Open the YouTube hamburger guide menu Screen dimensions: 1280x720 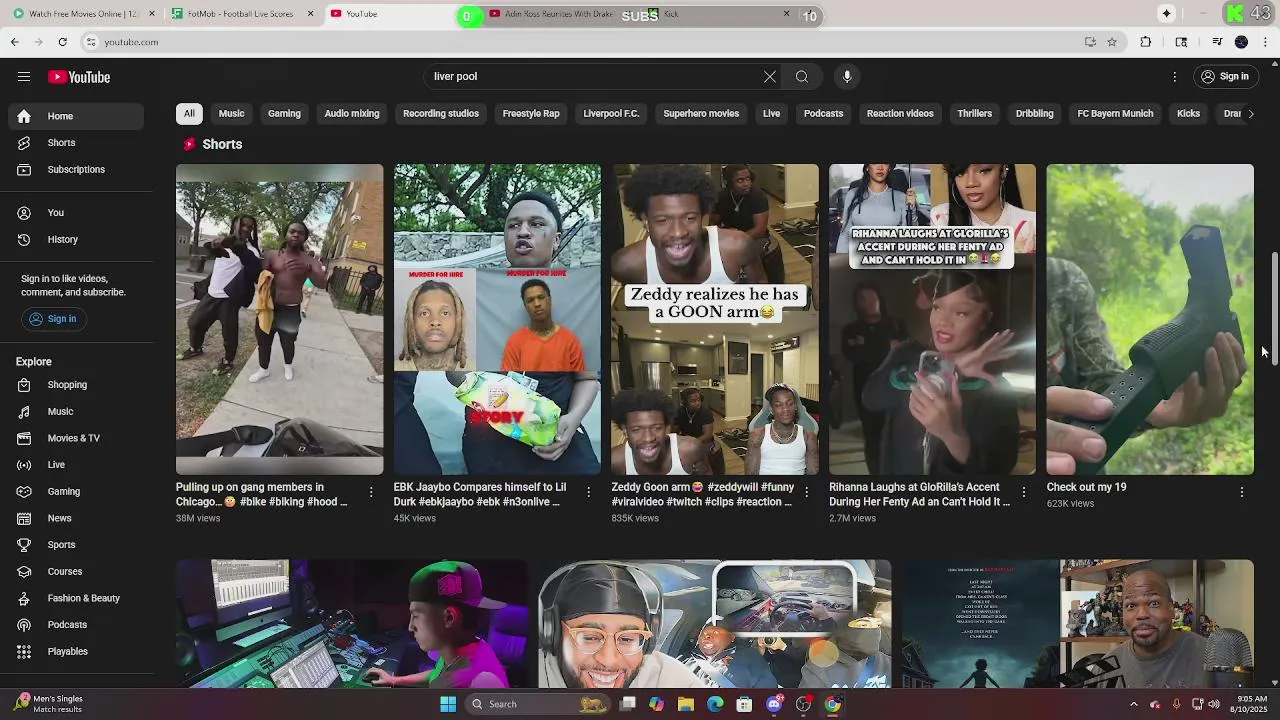(x=24, y=77)
